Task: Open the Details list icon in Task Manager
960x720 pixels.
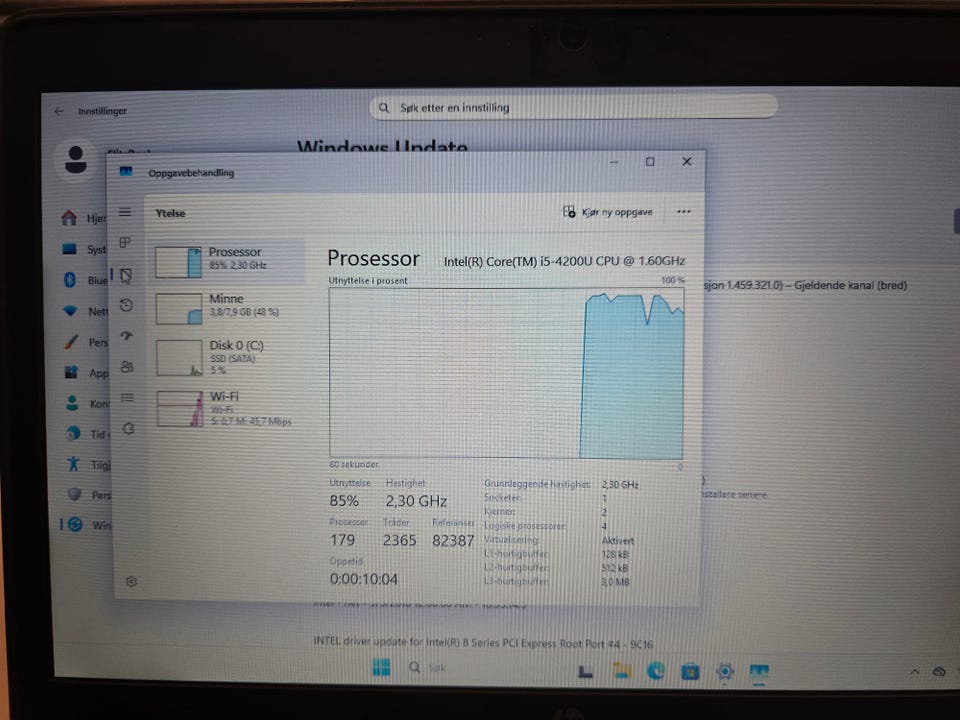Action: coord(127,398)
